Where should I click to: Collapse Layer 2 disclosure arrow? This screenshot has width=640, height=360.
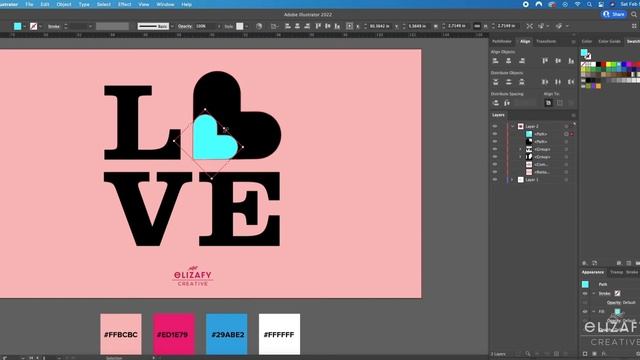(x=513, y=127)
